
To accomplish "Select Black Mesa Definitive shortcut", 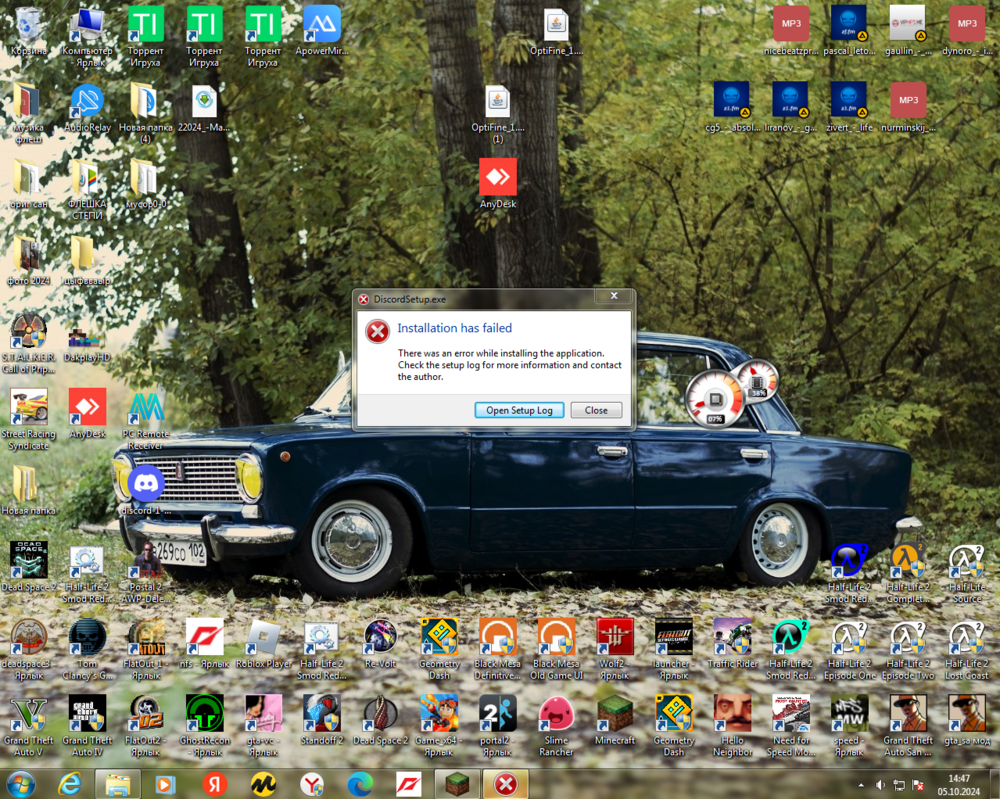I will pyautogui.click(x=497, y=649).
